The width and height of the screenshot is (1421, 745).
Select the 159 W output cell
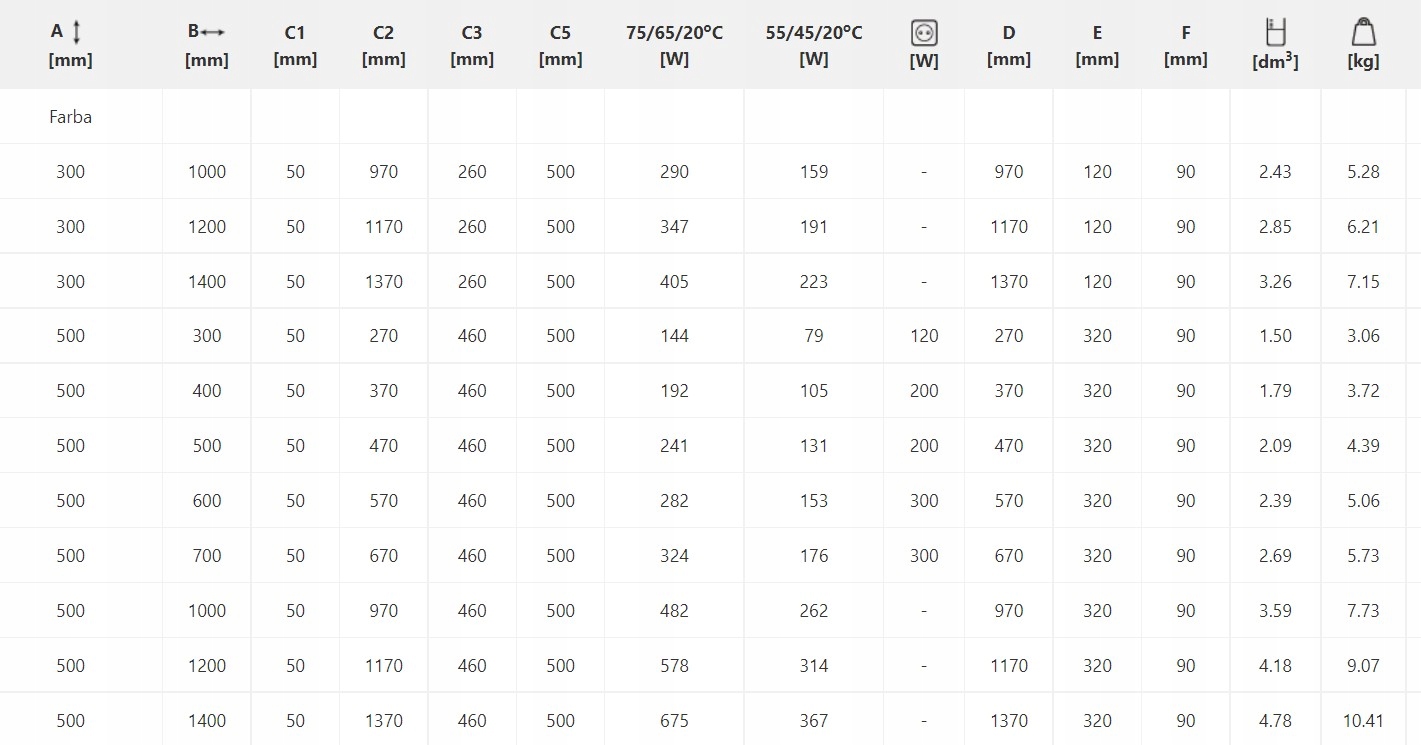coord(814,172)
